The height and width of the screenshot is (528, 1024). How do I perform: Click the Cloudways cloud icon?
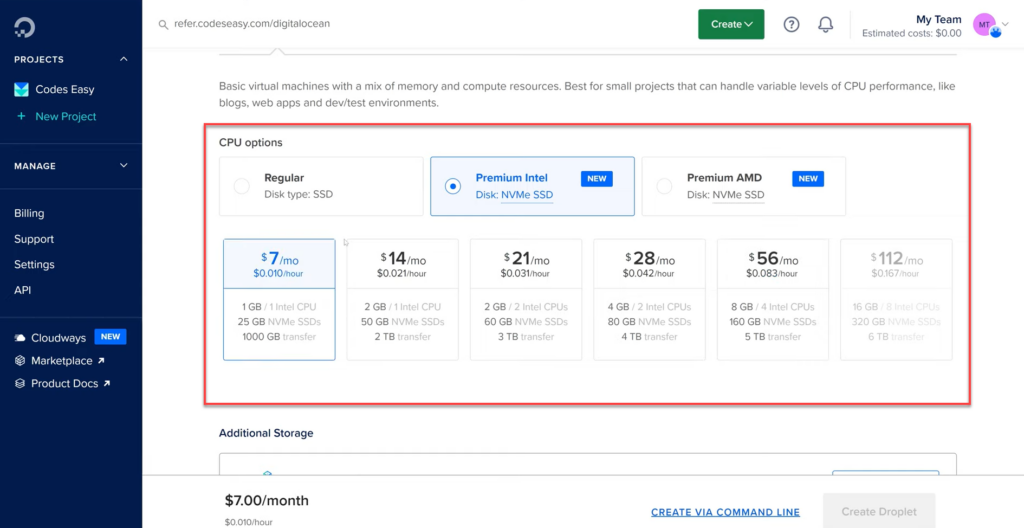point(20,338)
